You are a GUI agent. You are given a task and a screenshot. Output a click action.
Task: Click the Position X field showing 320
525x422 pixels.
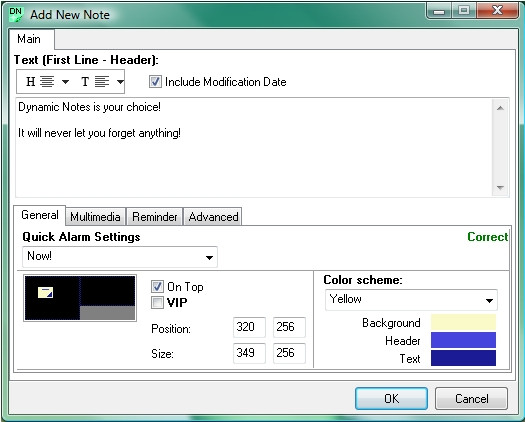[249, 327]
